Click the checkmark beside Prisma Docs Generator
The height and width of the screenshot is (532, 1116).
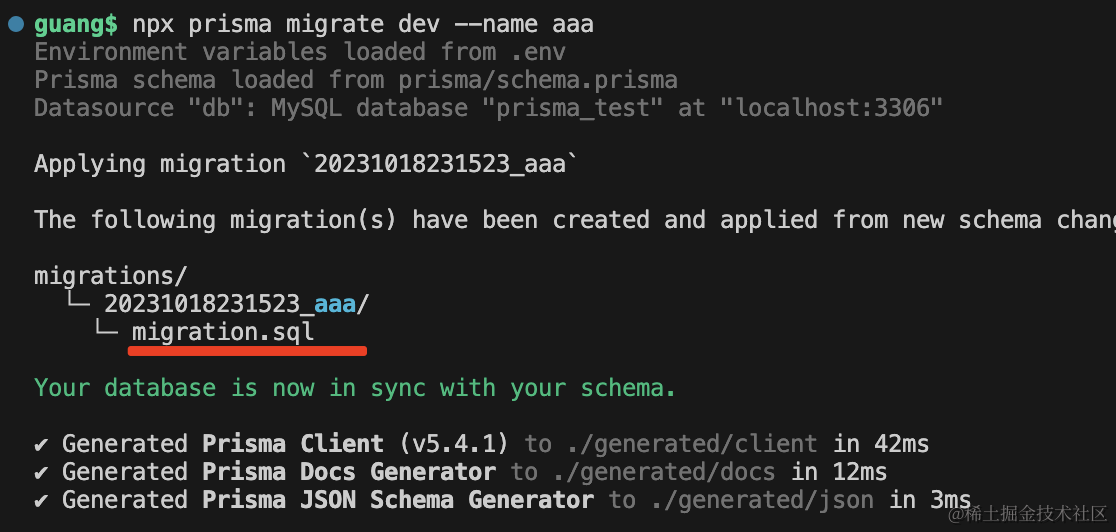[x=42, y=472]
